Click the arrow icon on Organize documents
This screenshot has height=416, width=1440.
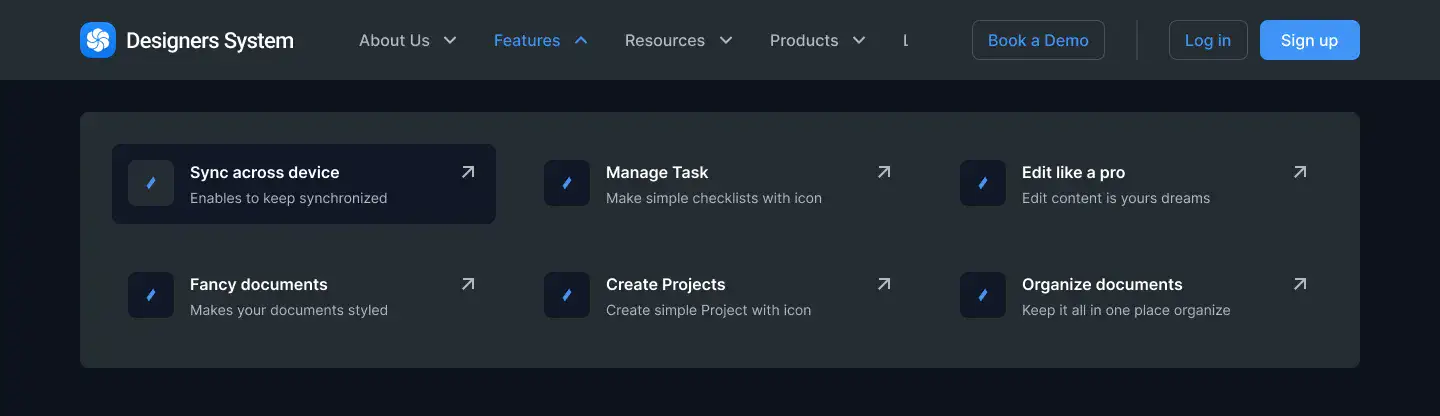[x=1300, y=284]
